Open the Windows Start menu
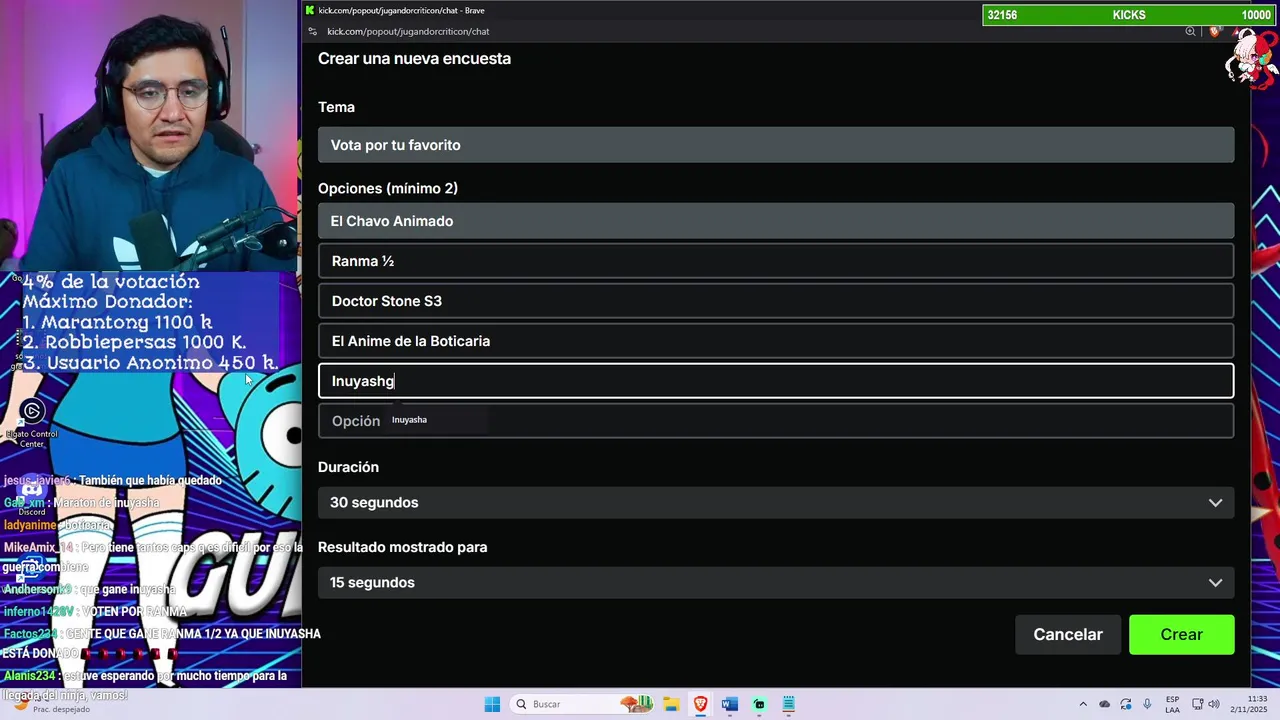The width and height of the screenshot is (1280, 720). [x=492, y=704]
